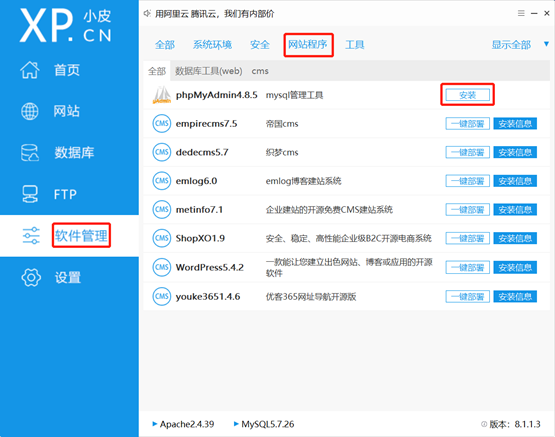
Task: Open the hamburger menu icon in the title bar
Action: 521,13
